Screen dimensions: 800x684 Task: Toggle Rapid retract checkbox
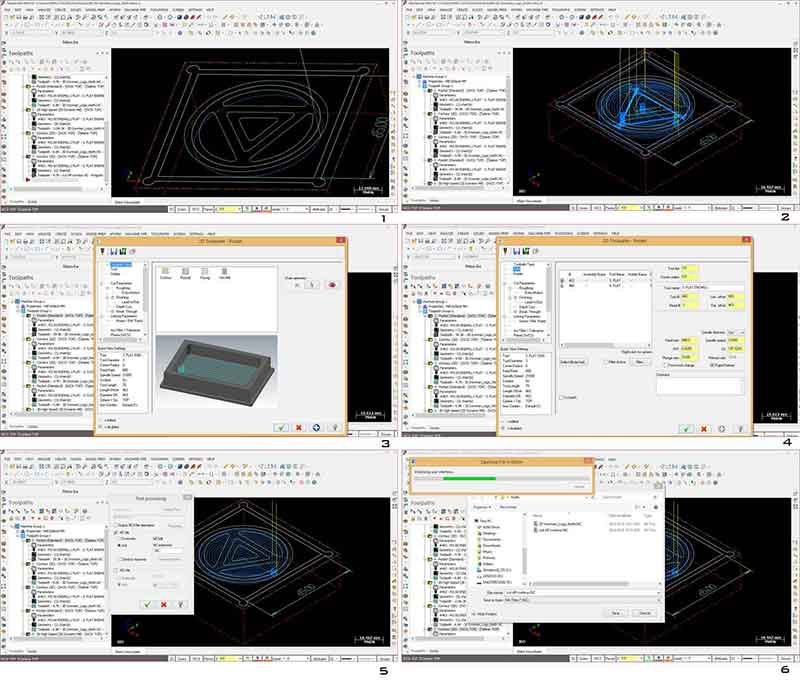click(712, 365)
